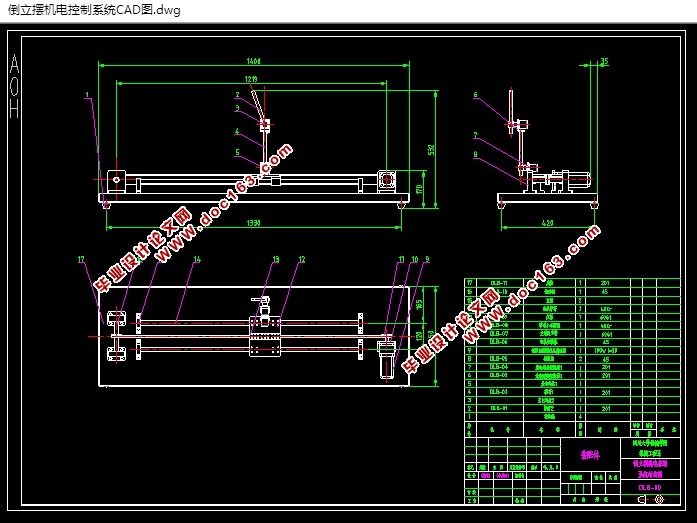Image resolution: width=697 pixels, height=523 pixels.
Task: Click the magenta 装配件 title block cell
Action: [x=590, y=455]
